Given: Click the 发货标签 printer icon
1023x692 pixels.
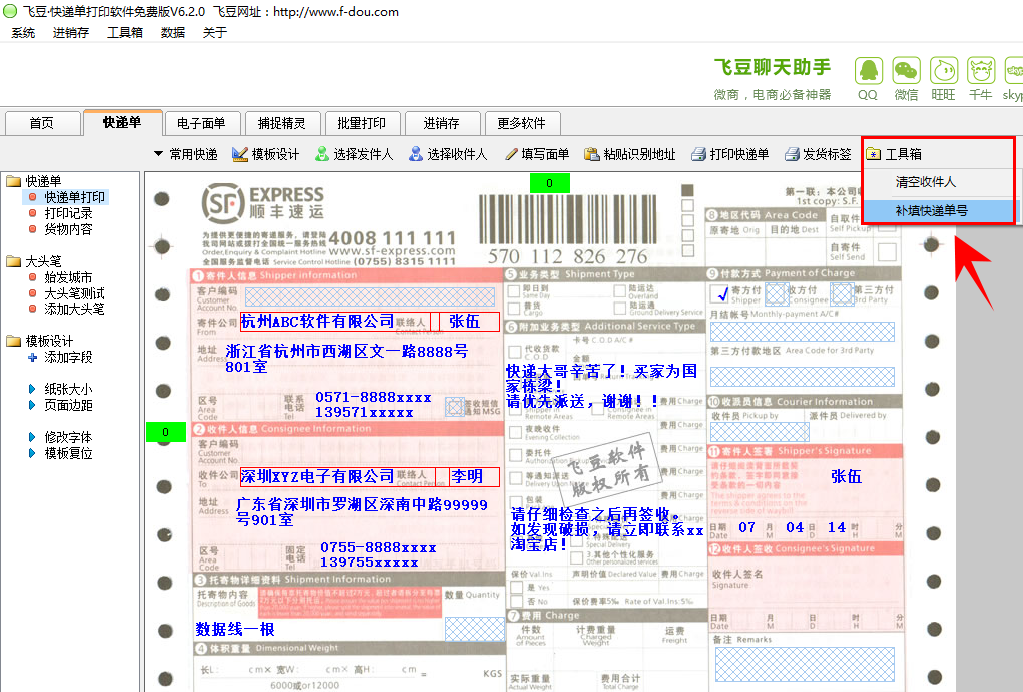Looking at the screenshot, I should point(792,154).
